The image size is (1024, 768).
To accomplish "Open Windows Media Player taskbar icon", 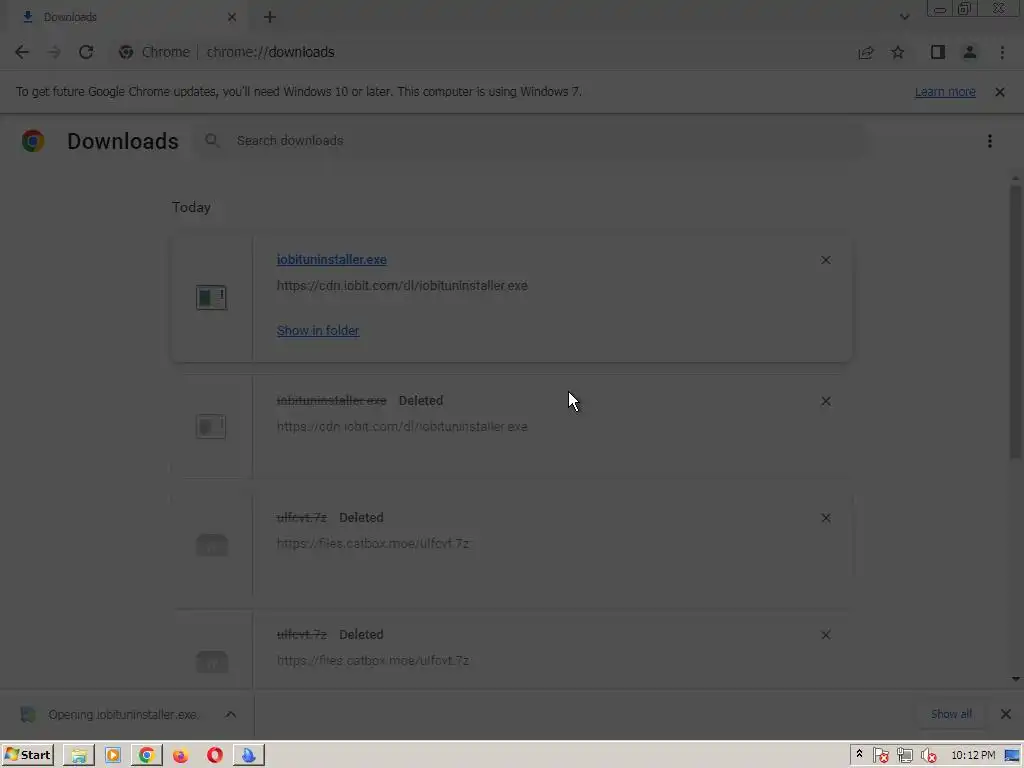I will click(113, 756).
